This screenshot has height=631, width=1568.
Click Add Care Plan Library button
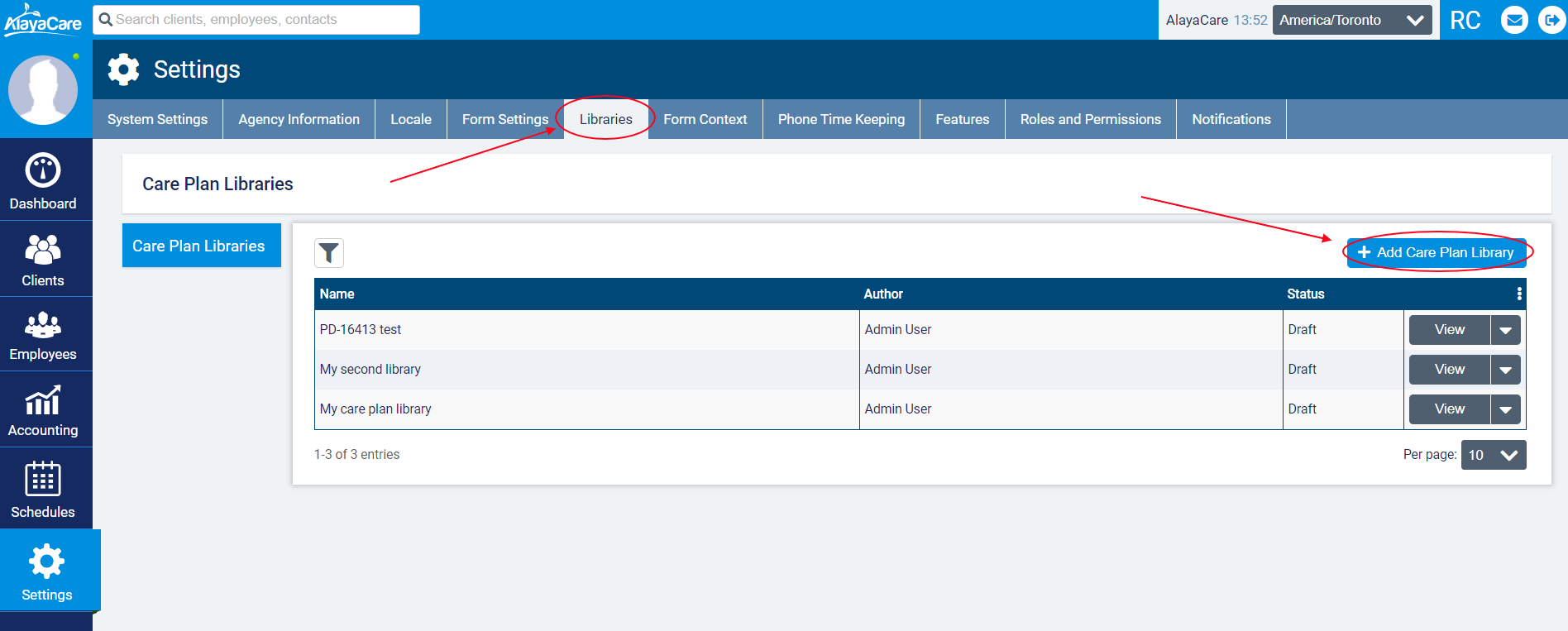point(1436,252)
